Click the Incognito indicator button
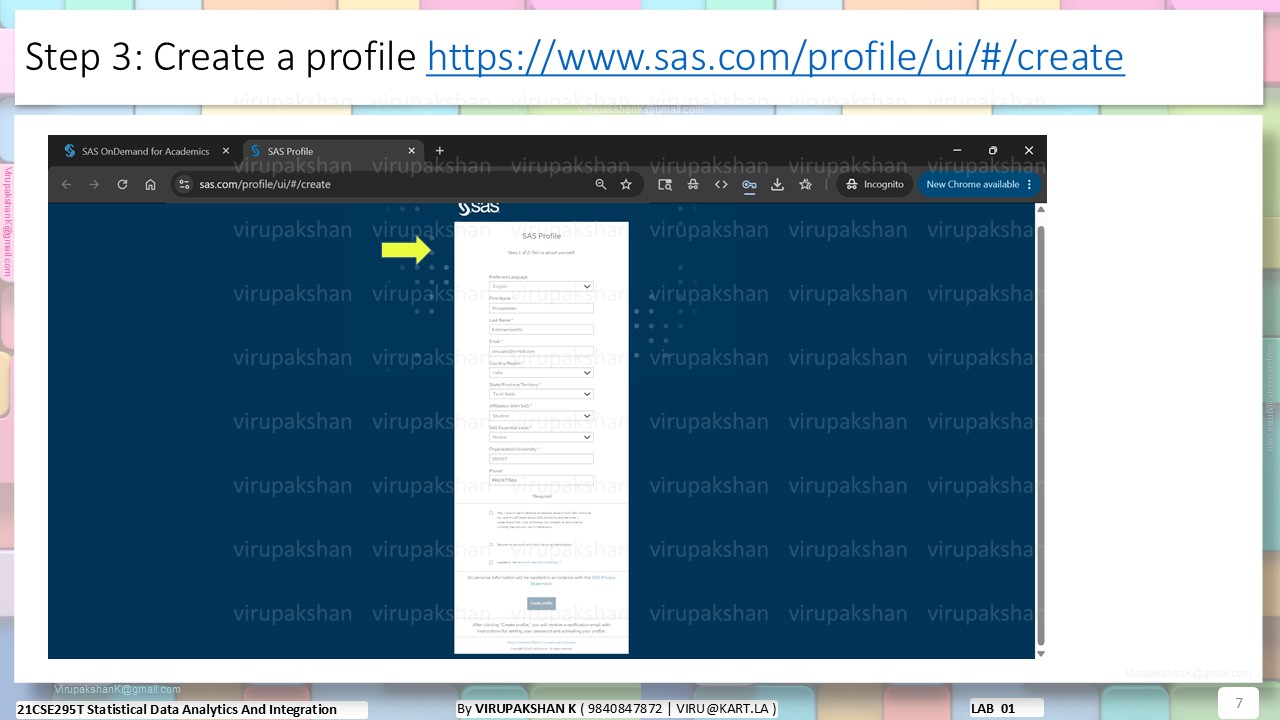The image size is (1280, 720). click(875, 184)
